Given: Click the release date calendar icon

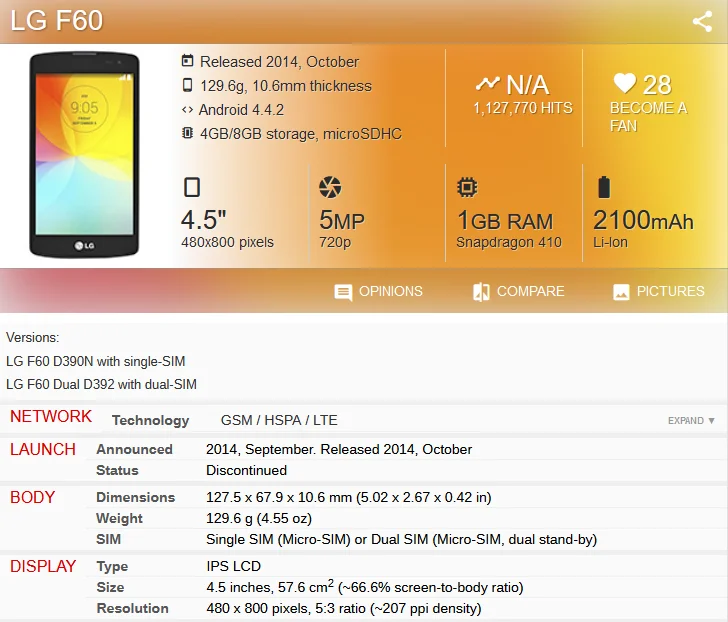Looking at the screenshot, I should click(187, 61).
